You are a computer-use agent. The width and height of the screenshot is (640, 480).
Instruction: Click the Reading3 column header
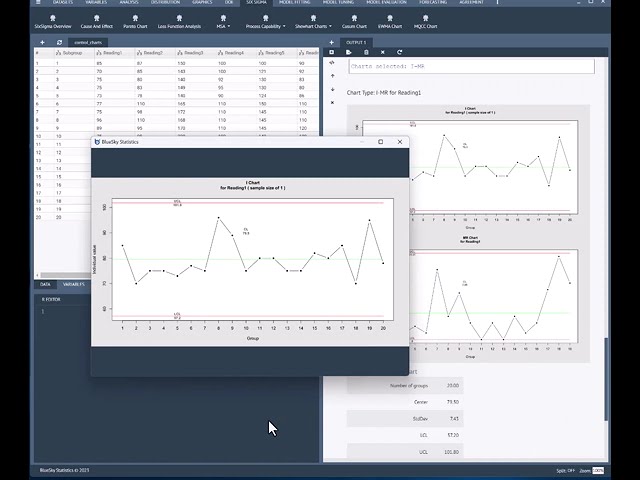point(196,53)
